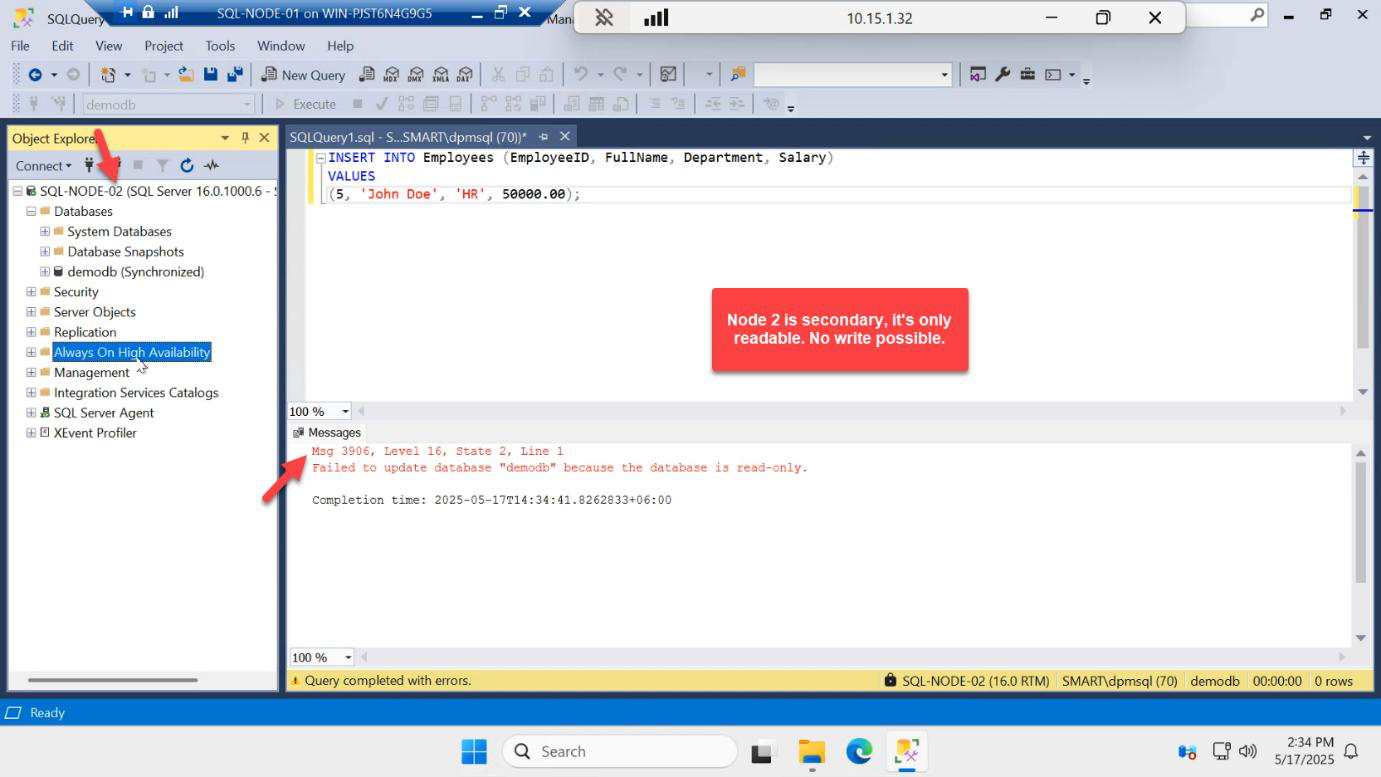This screenshot has width=1381, height=777.
Task: Click the XMLA query icon
Action: click(440, 75)
